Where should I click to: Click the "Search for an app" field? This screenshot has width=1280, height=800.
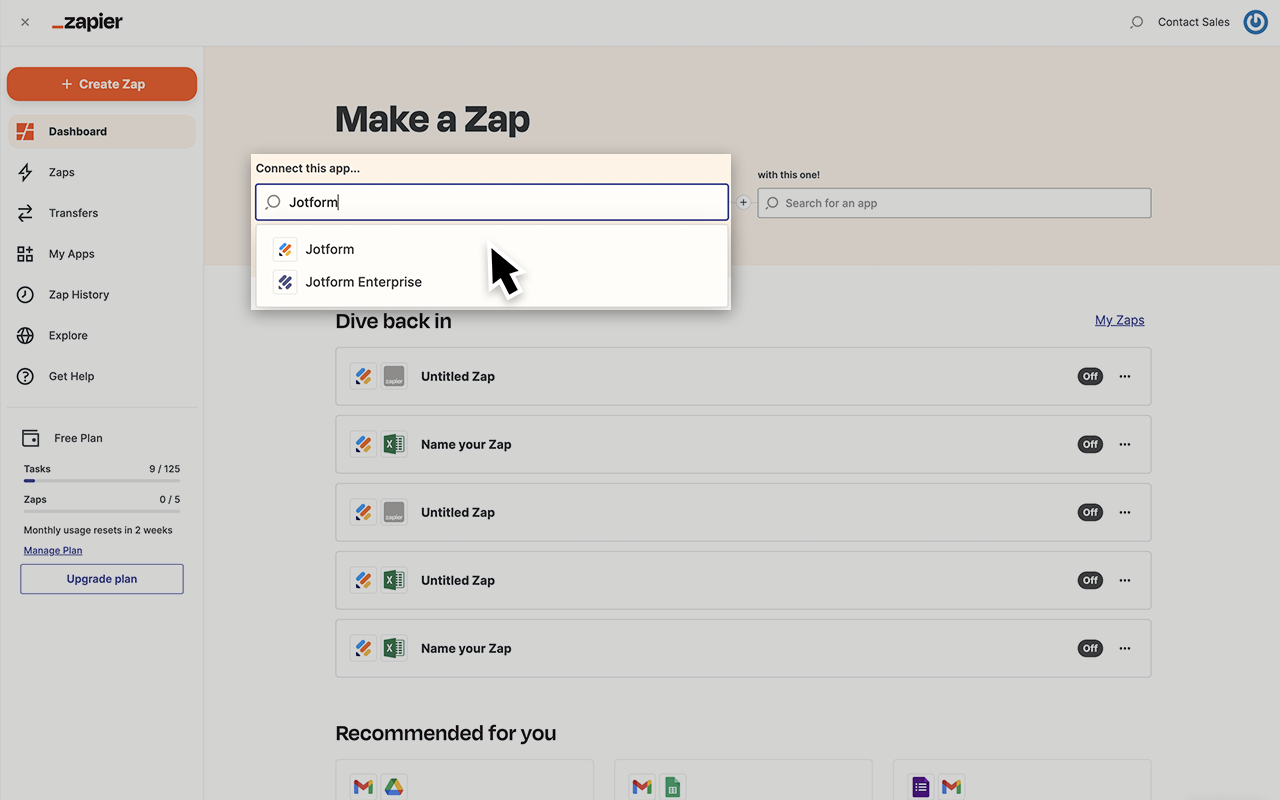(x=953, y=202)
